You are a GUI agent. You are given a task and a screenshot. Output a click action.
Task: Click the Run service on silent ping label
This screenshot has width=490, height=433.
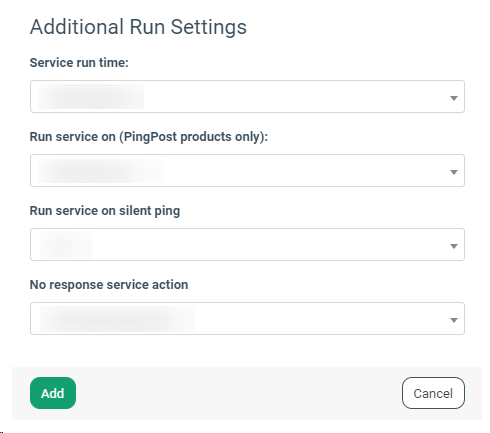[x=105, y=211]
